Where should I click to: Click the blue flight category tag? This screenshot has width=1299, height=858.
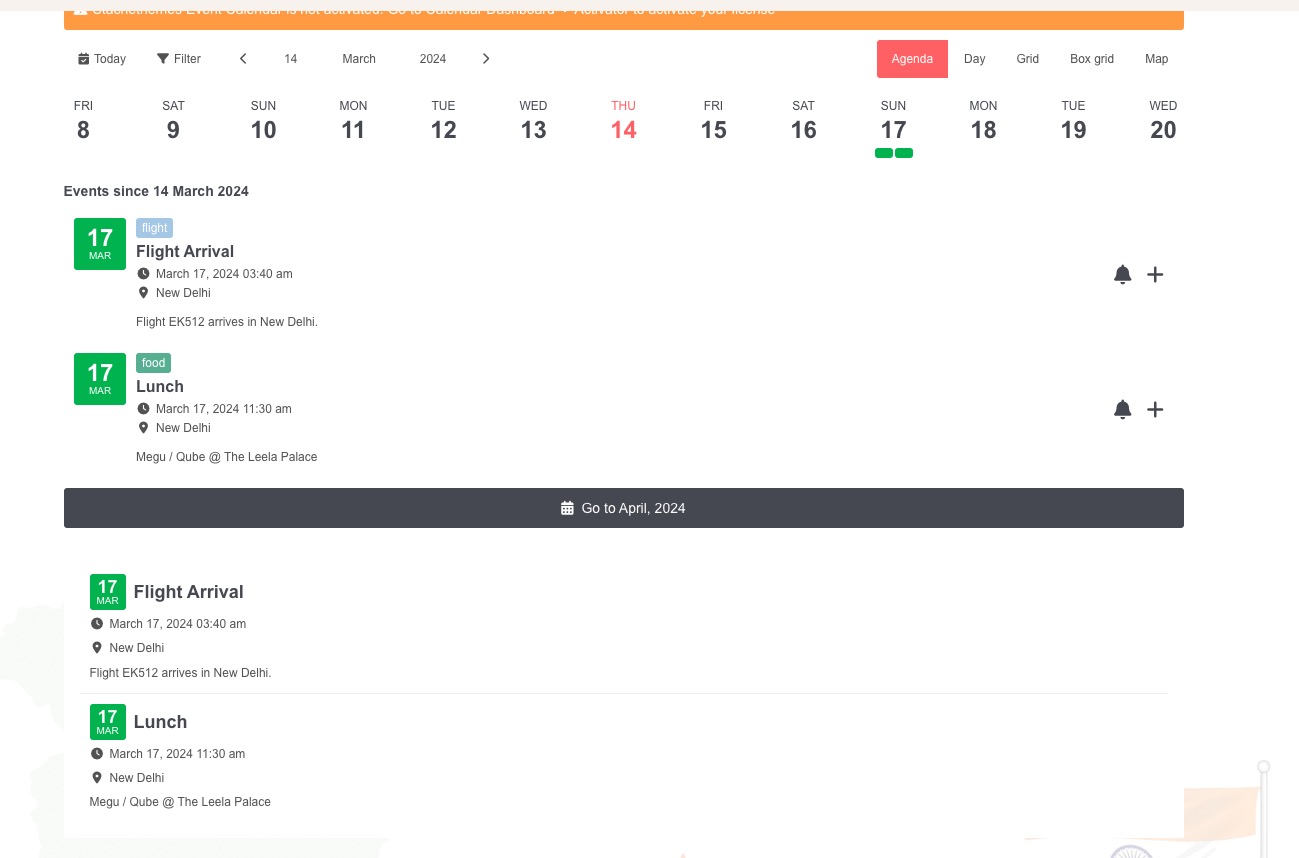tap(154, 228)
